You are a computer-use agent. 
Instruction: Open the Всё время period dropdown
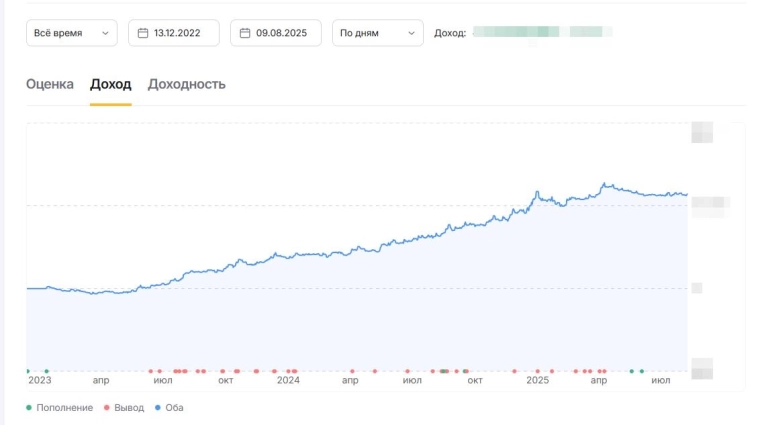[x=71, y=33]
